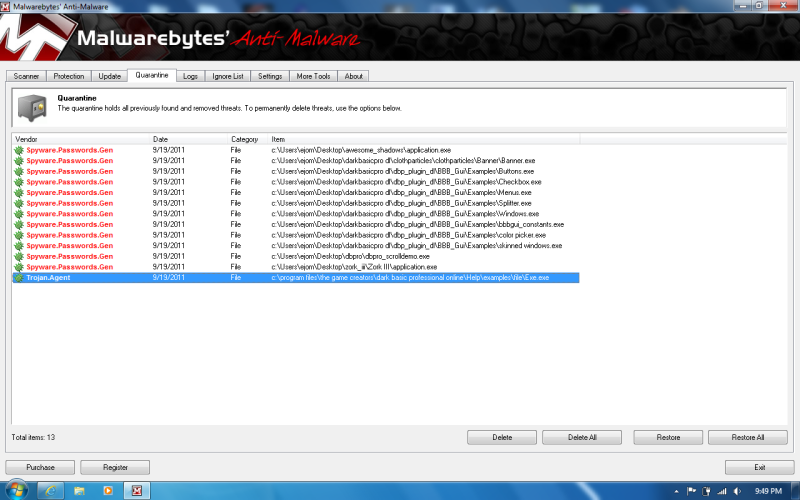Click the Delete All button

tap(582, 437)
